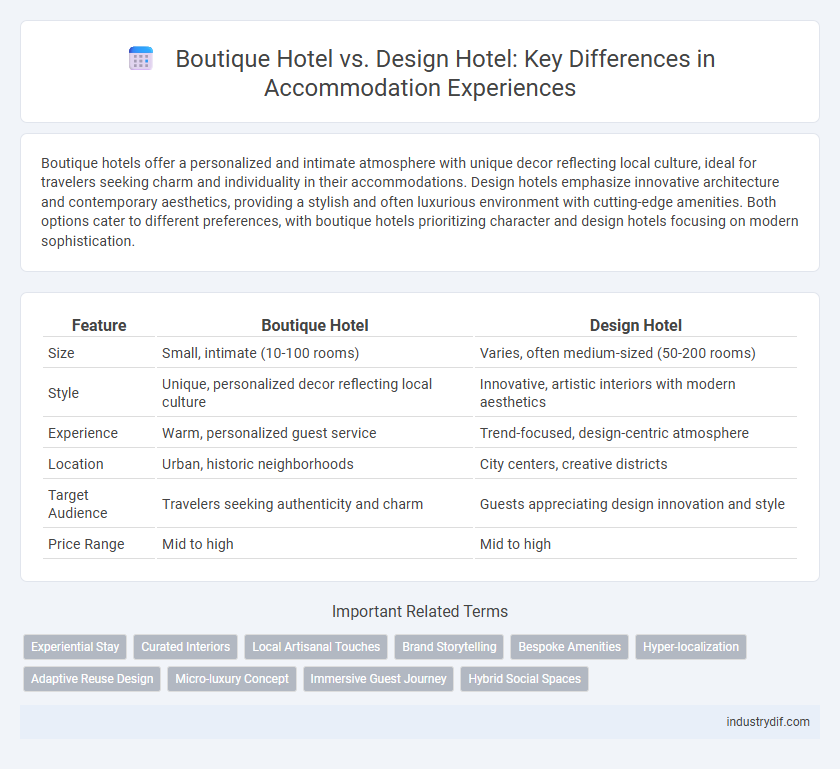
Task: Click the Size row label
Action: click(x=61, y=353)
